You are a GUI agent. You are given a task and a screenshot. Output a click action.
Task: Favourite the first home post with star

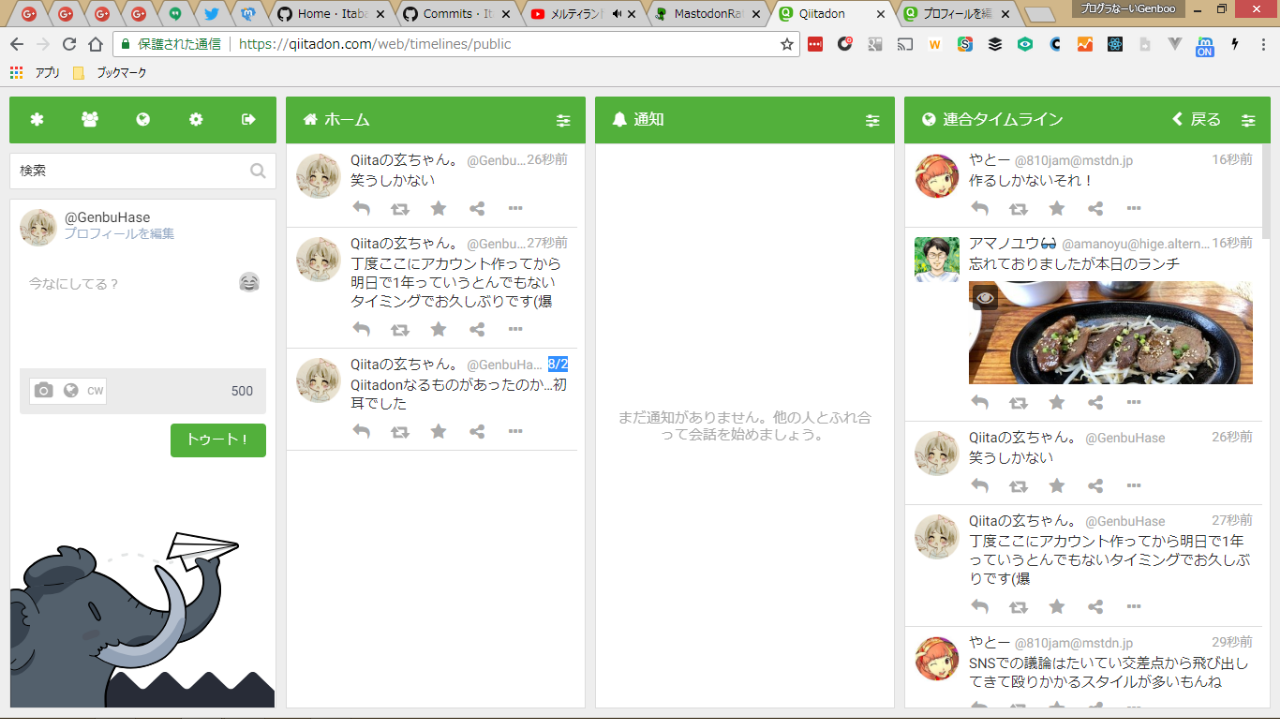(438, 208)
